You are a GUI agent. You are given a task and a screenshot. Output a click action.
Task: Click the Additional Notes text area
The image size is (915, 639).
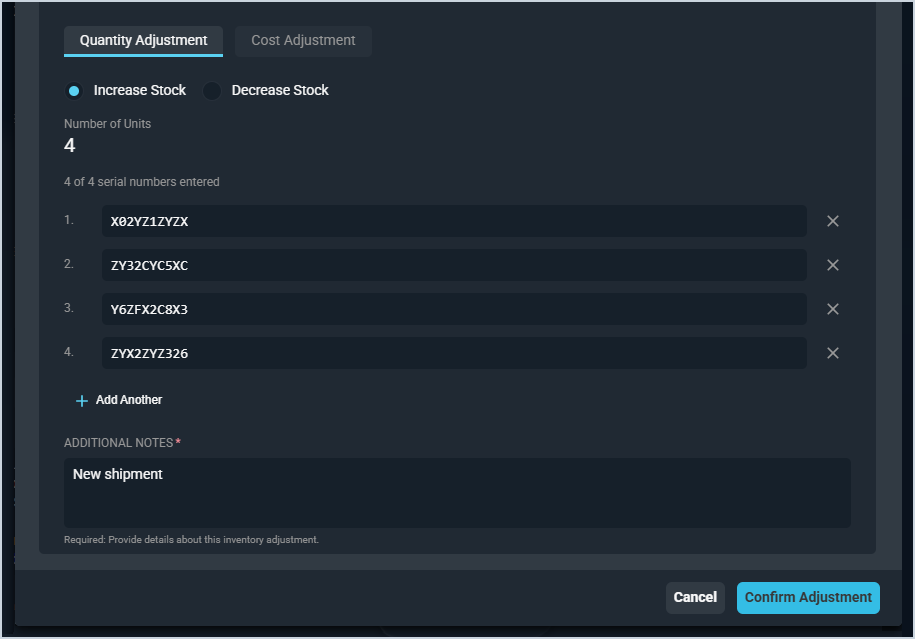(x=457, y=493)
